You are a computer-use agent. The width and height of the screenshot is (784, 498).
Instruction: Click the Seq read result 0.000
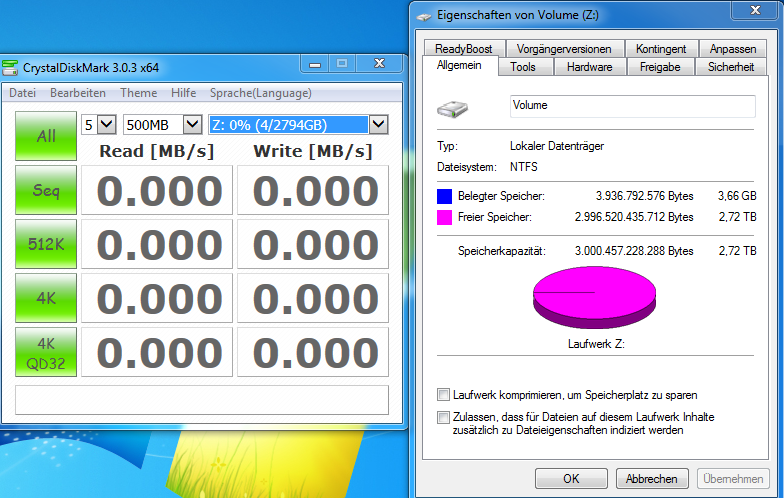(x=157, y=190)
